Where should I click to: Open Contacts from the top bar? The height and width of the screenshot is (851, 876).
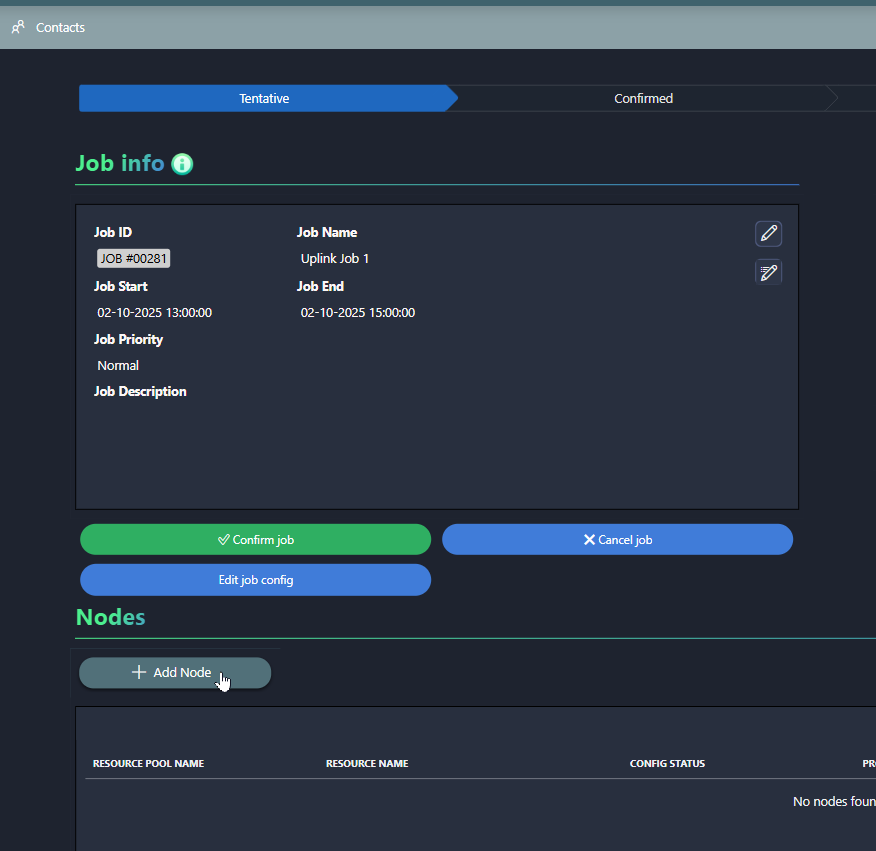point(60,27)
